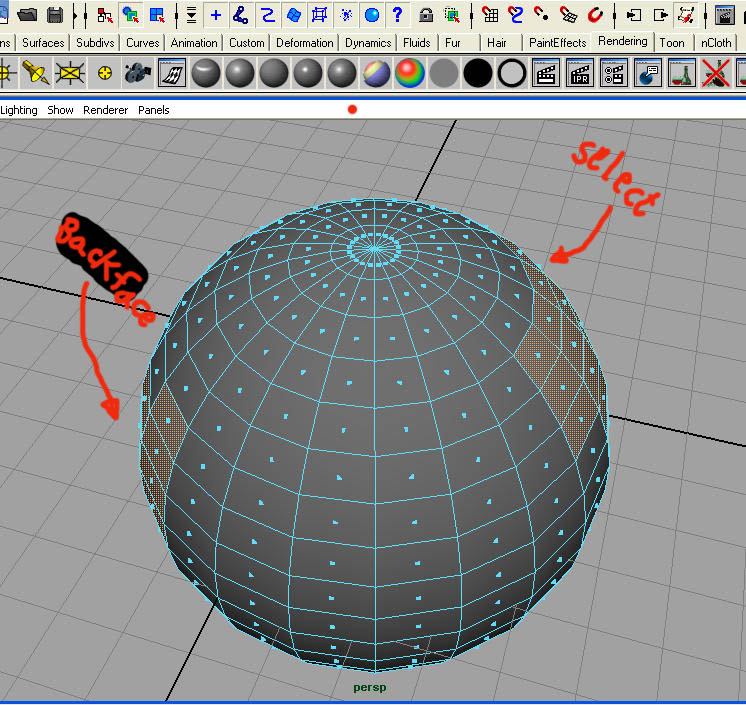Create a spot light from the shelf
Image resolution: width=746 pixels, height=705 pixels.
point(35,73)
